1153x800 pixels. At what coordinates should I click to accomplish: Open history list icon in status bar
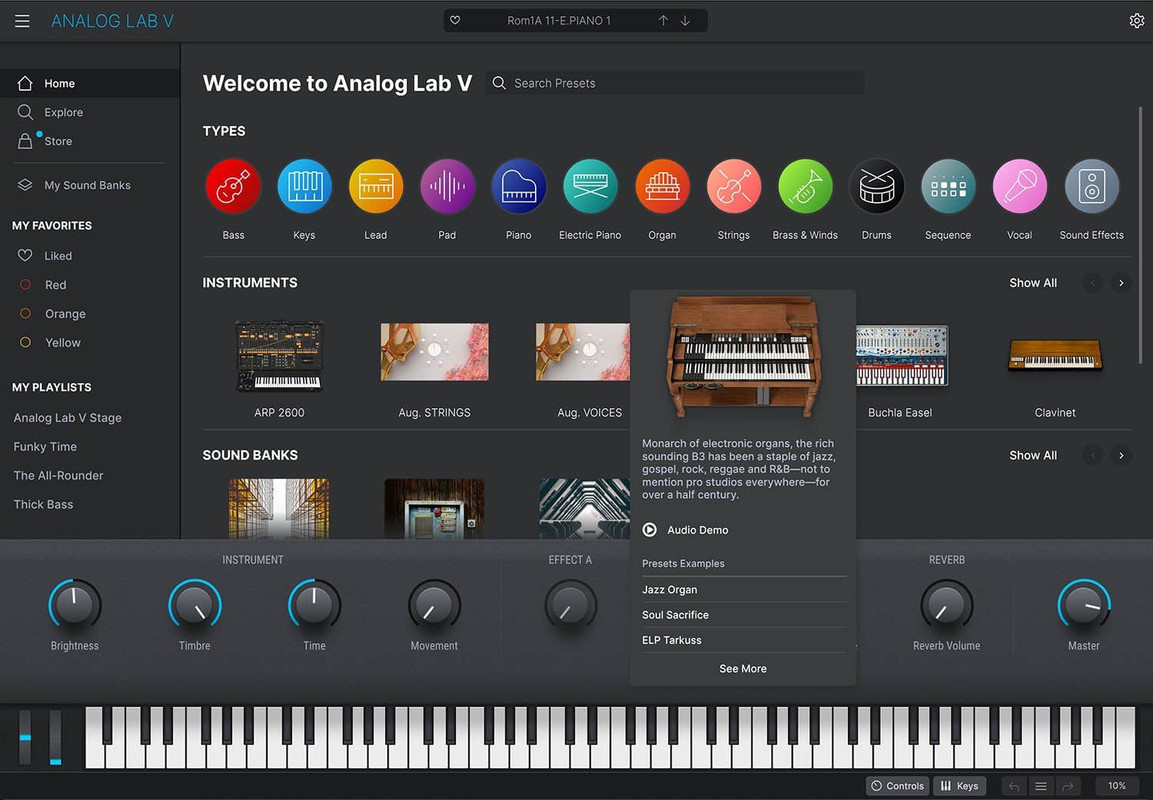point(1040,786)
